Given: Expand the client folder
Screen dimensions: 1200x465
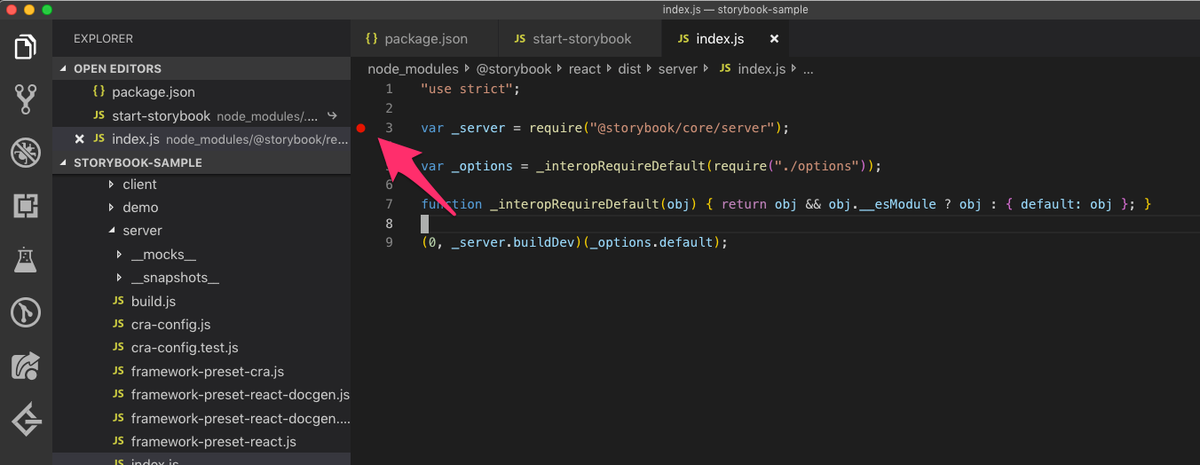Looking at the screenshot, I should 111,185.
